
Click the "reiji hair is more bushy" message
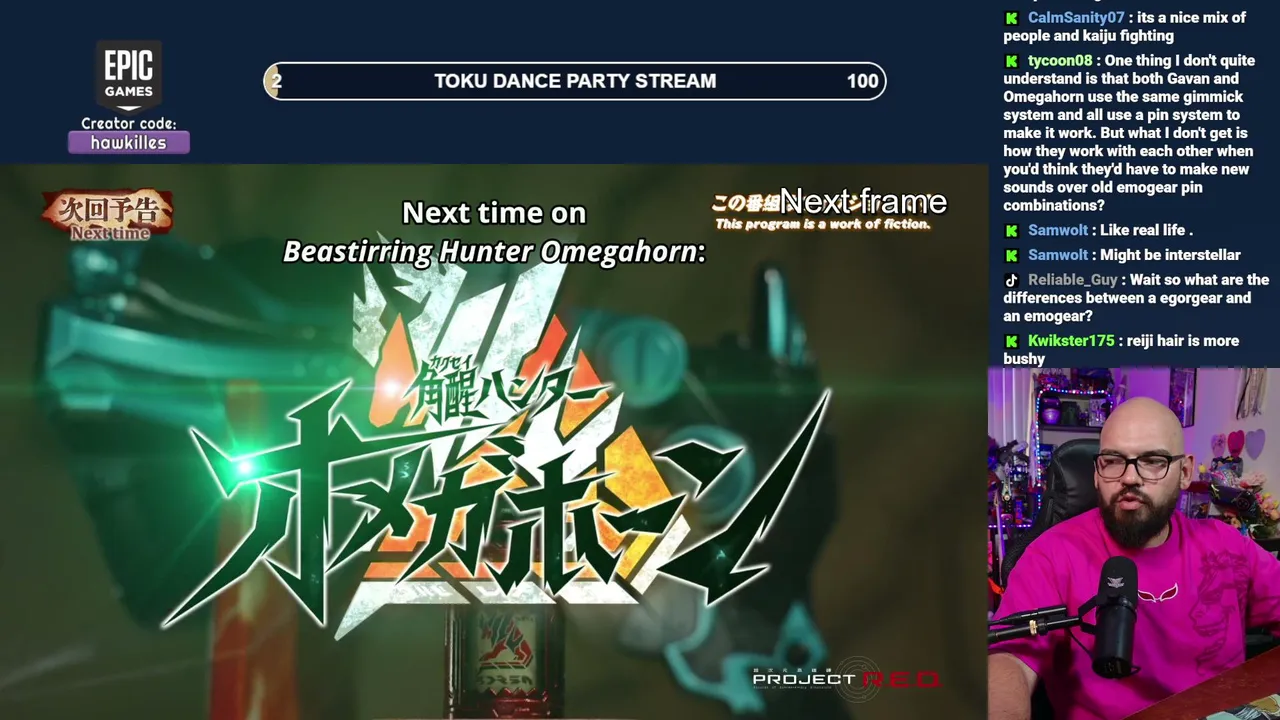click(x=1121, y=350)
